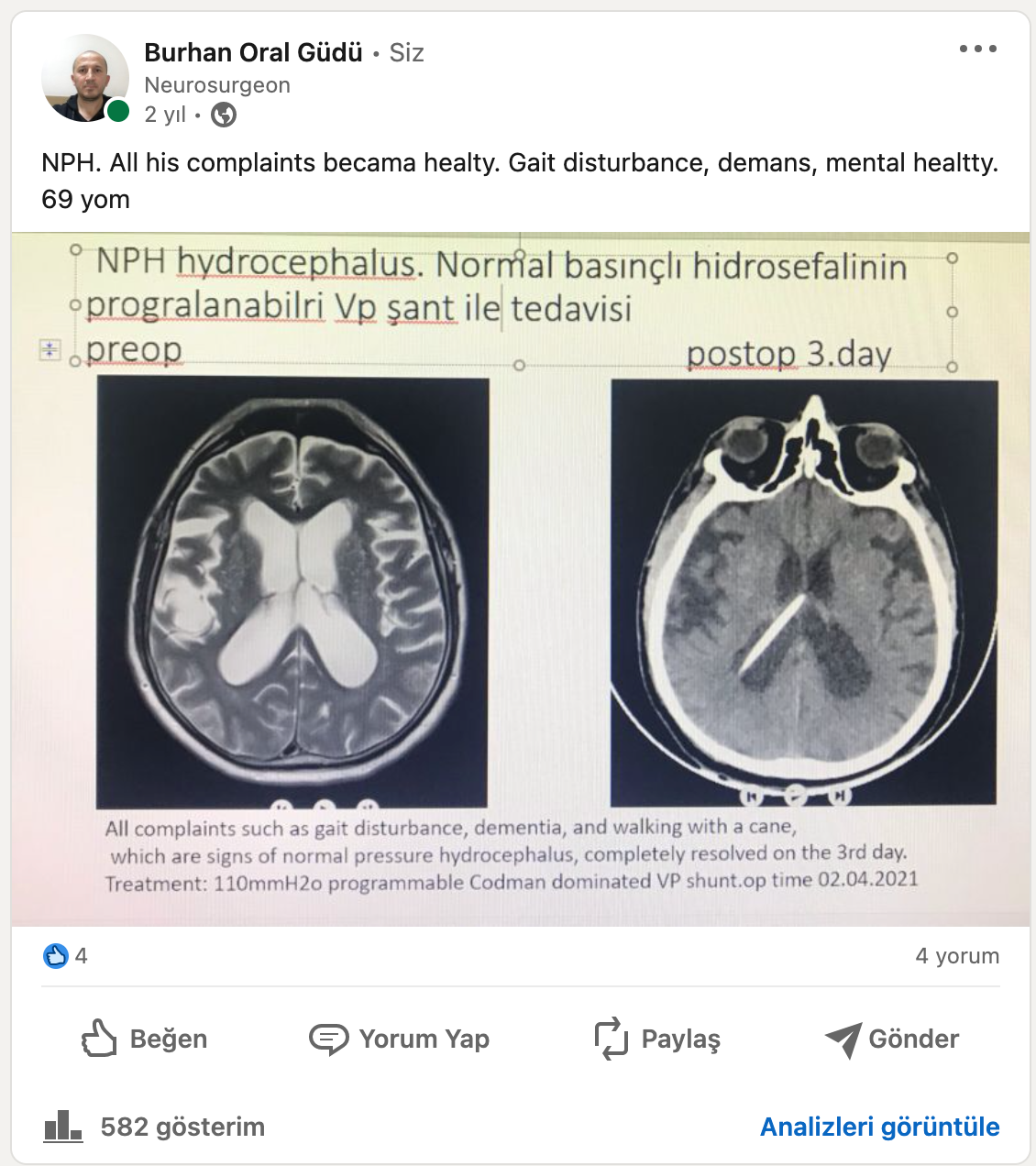
Task: Send the post with Gönder
Action: [892, 1039]
